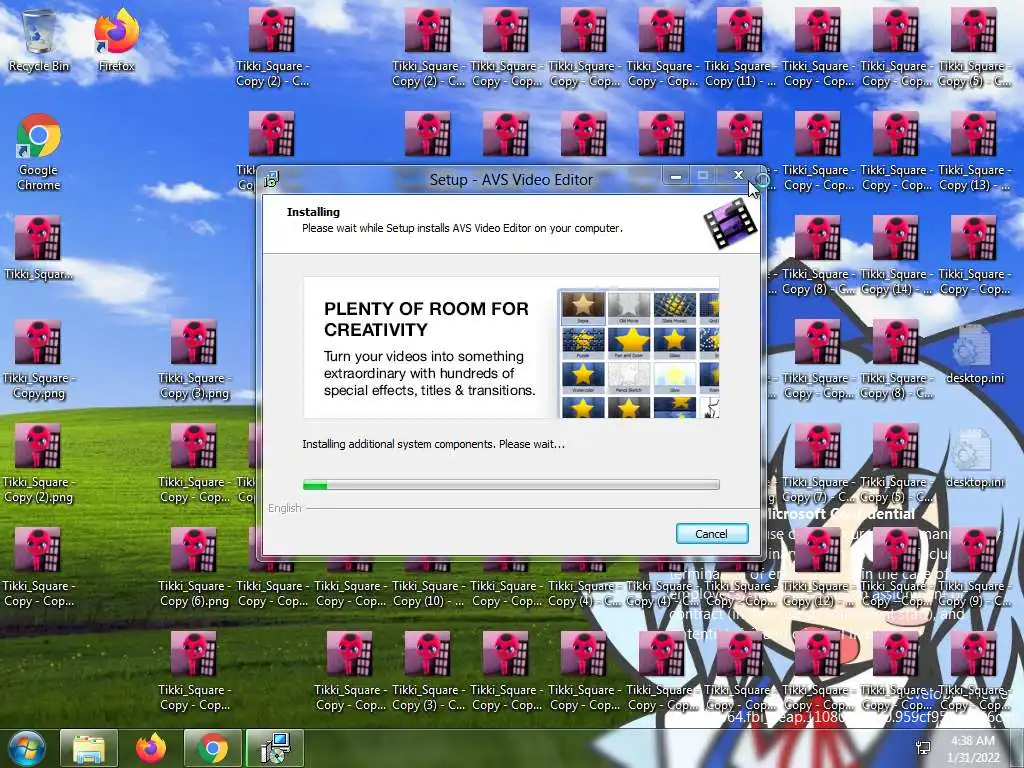Click the installation progress bar

511,485
